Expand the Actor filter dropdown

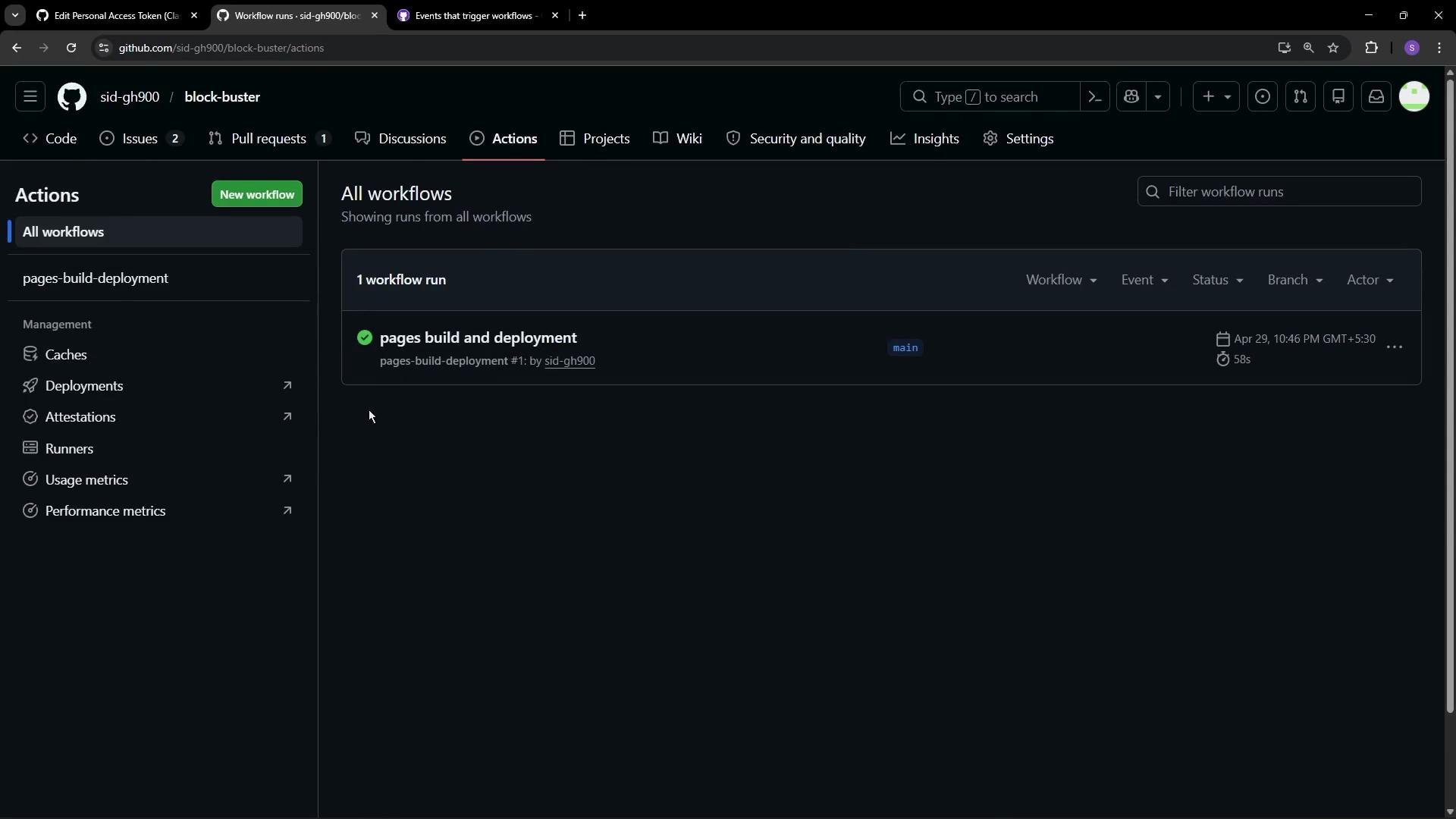pyautogui.click(x=1370, y=280)
